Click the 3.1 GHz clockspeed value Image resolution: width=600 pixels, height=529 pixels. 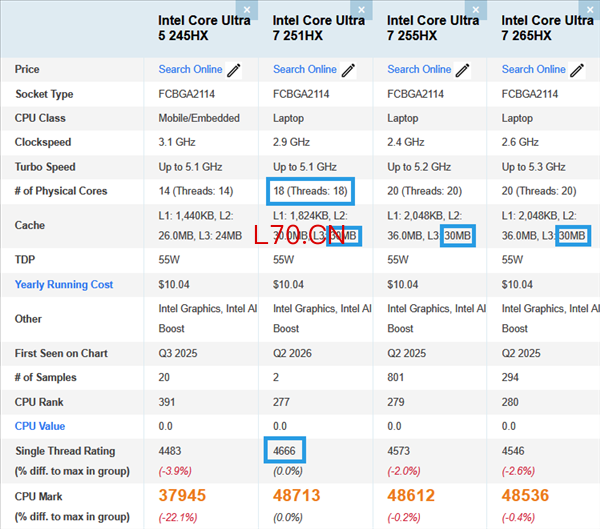click(177, 142)
